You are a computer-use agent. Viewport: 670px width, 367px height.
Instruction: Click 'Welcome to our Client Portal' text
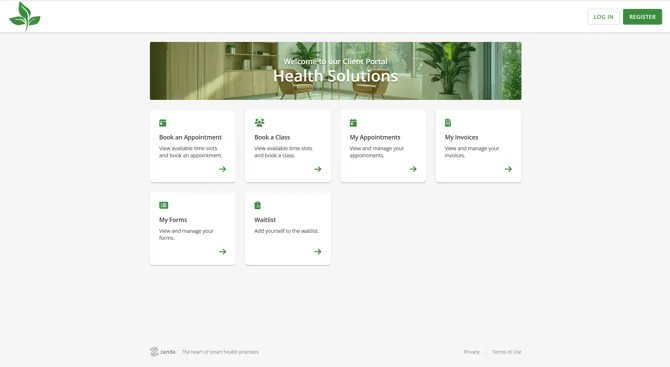click(335, 62)
